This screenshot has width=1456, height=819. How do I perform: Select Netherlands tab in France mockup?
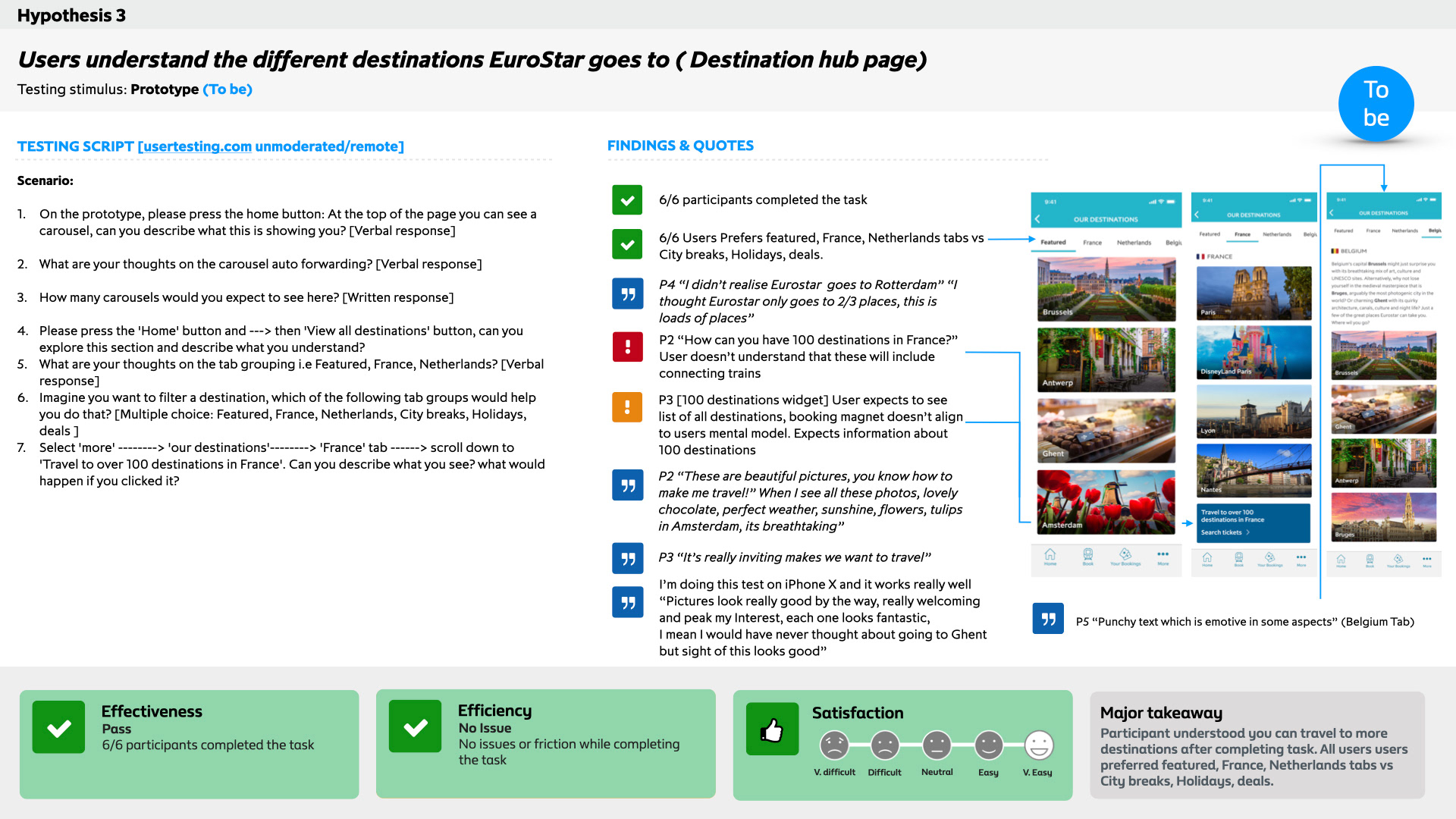click(1277, 234)
